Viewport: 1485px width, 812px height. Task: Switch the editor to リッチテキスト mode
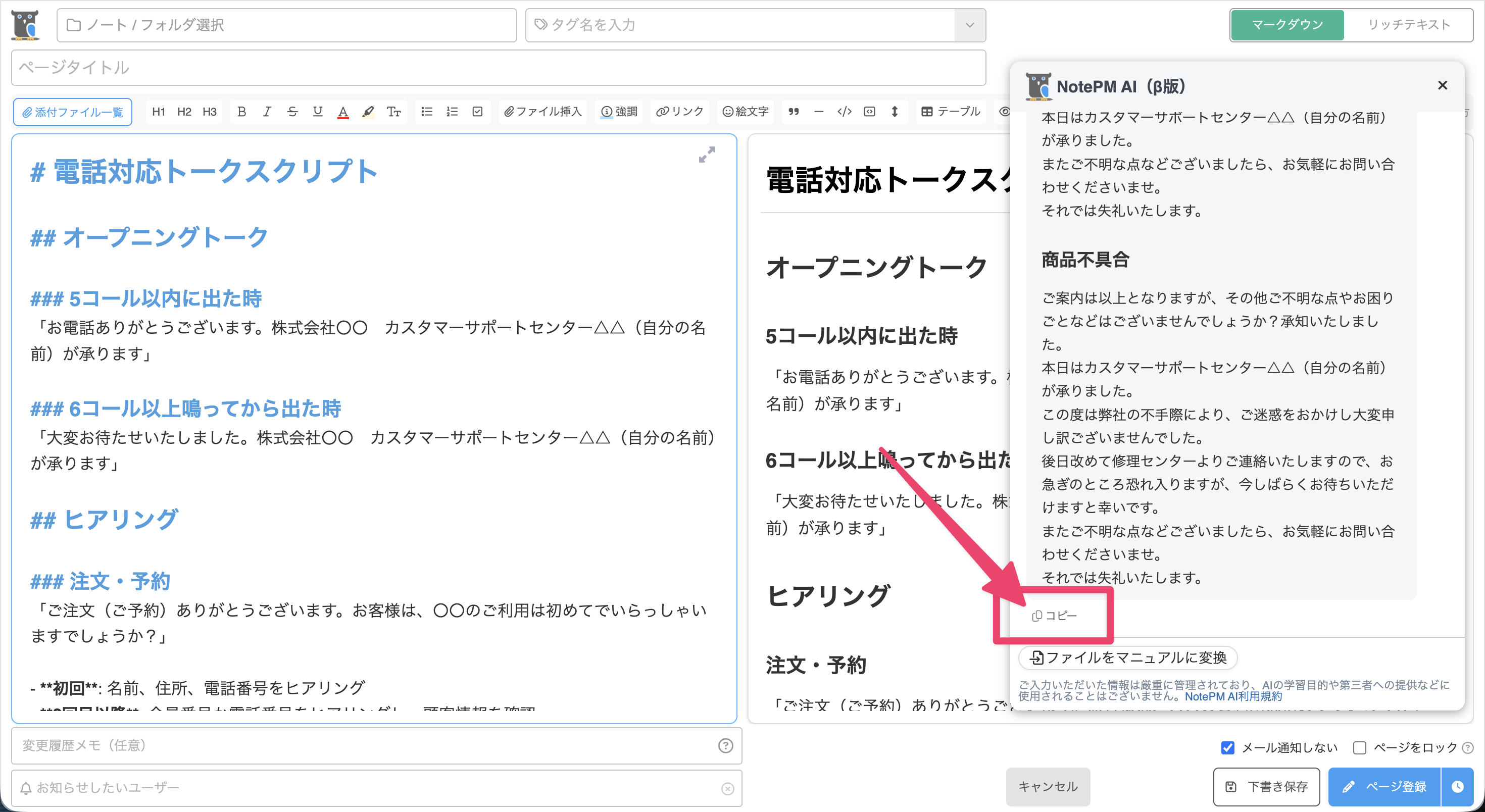point(1408,25)
